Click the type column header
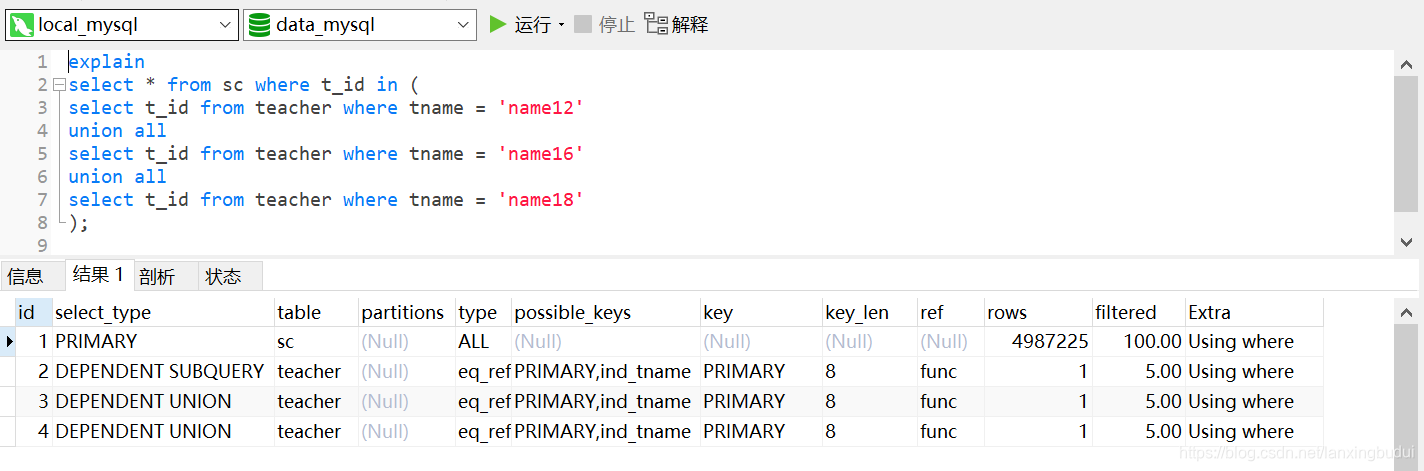 pos(484,312)
